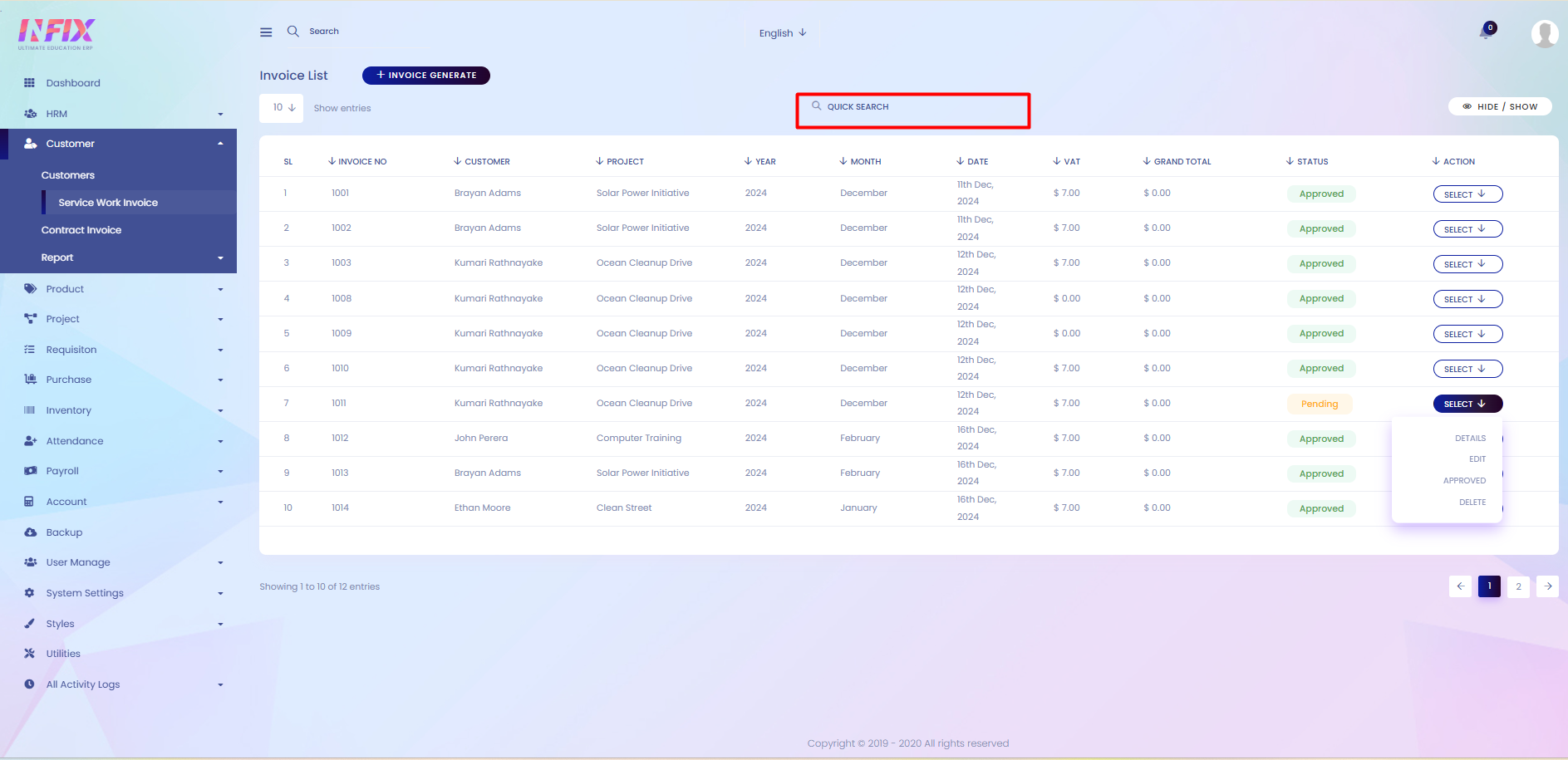
Task: Close Select dropdown for invoice 1011
Action: (x=1467, y=404)
